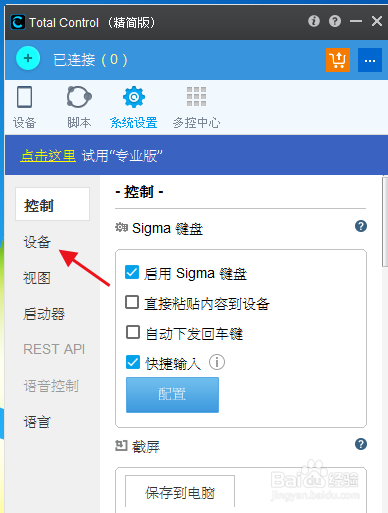
Task: Click the vertical scrollbar of settings panel
Action: point(385,222)
